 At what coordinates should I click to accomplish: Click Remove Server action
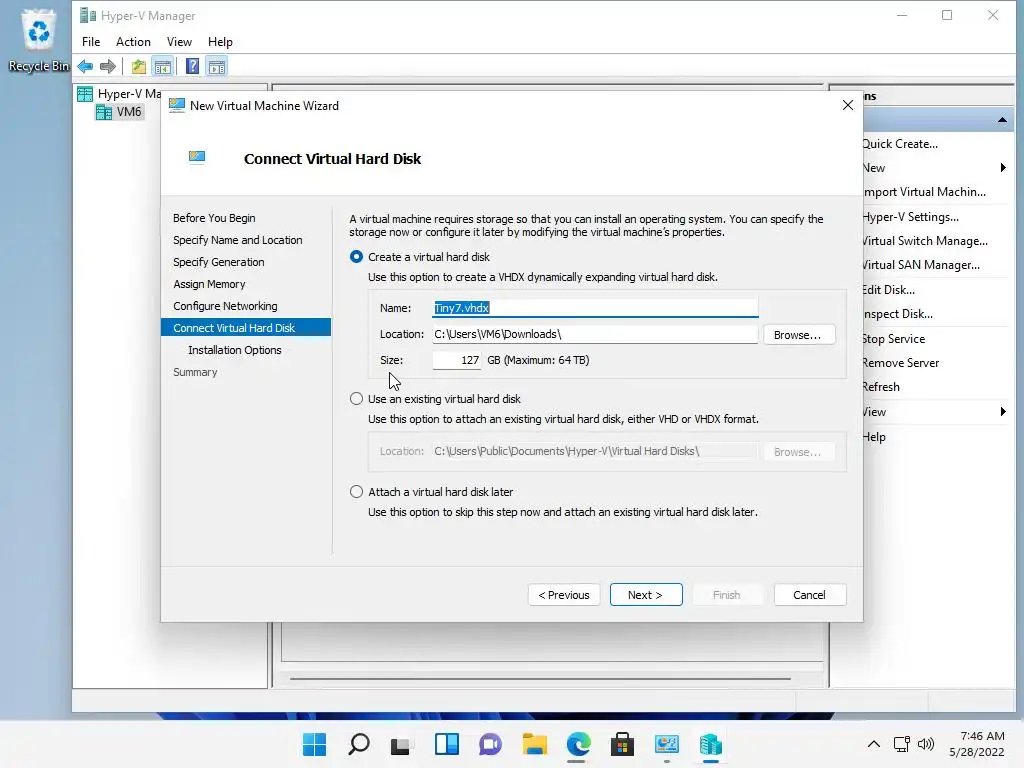click(901, 363)
